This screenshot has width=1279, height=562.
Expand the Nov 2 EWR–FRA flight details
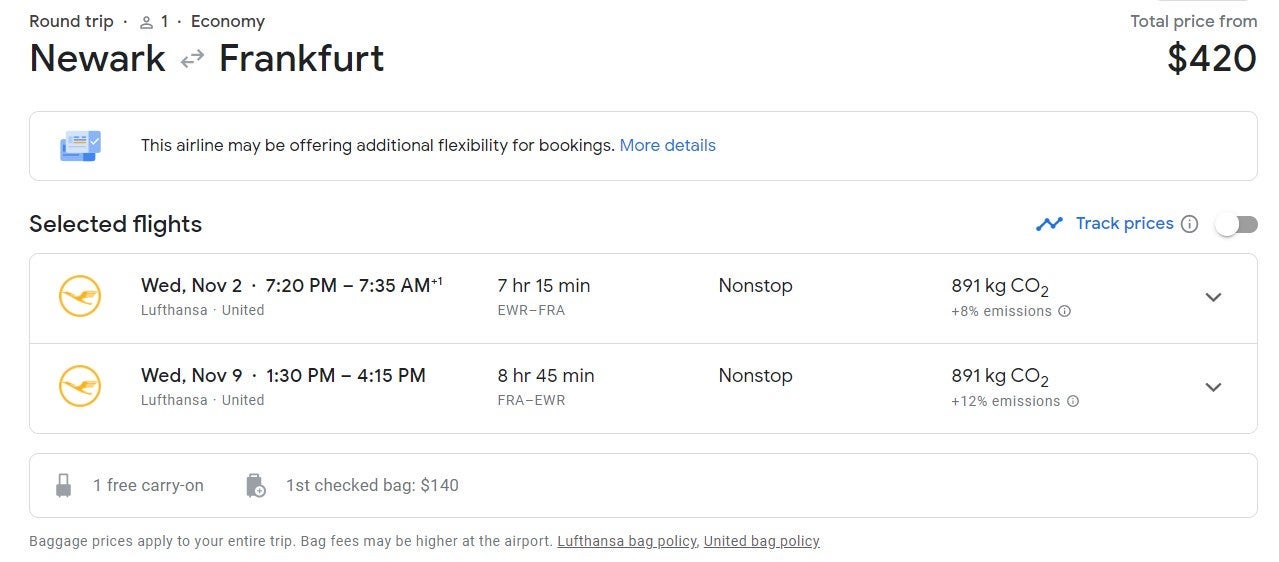(x=1213, y=297)
